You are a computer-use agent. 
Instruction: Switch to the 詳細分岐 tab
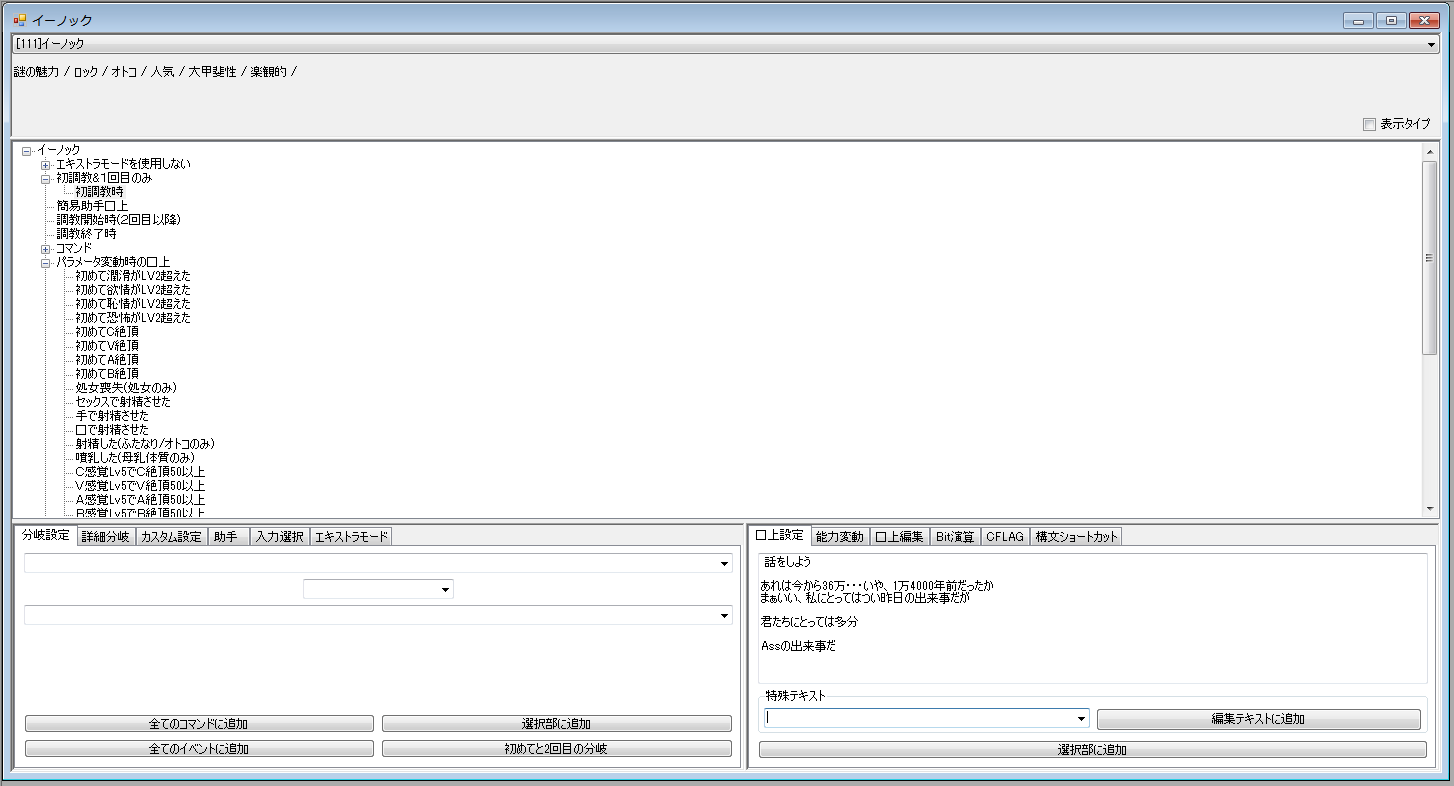105,537
